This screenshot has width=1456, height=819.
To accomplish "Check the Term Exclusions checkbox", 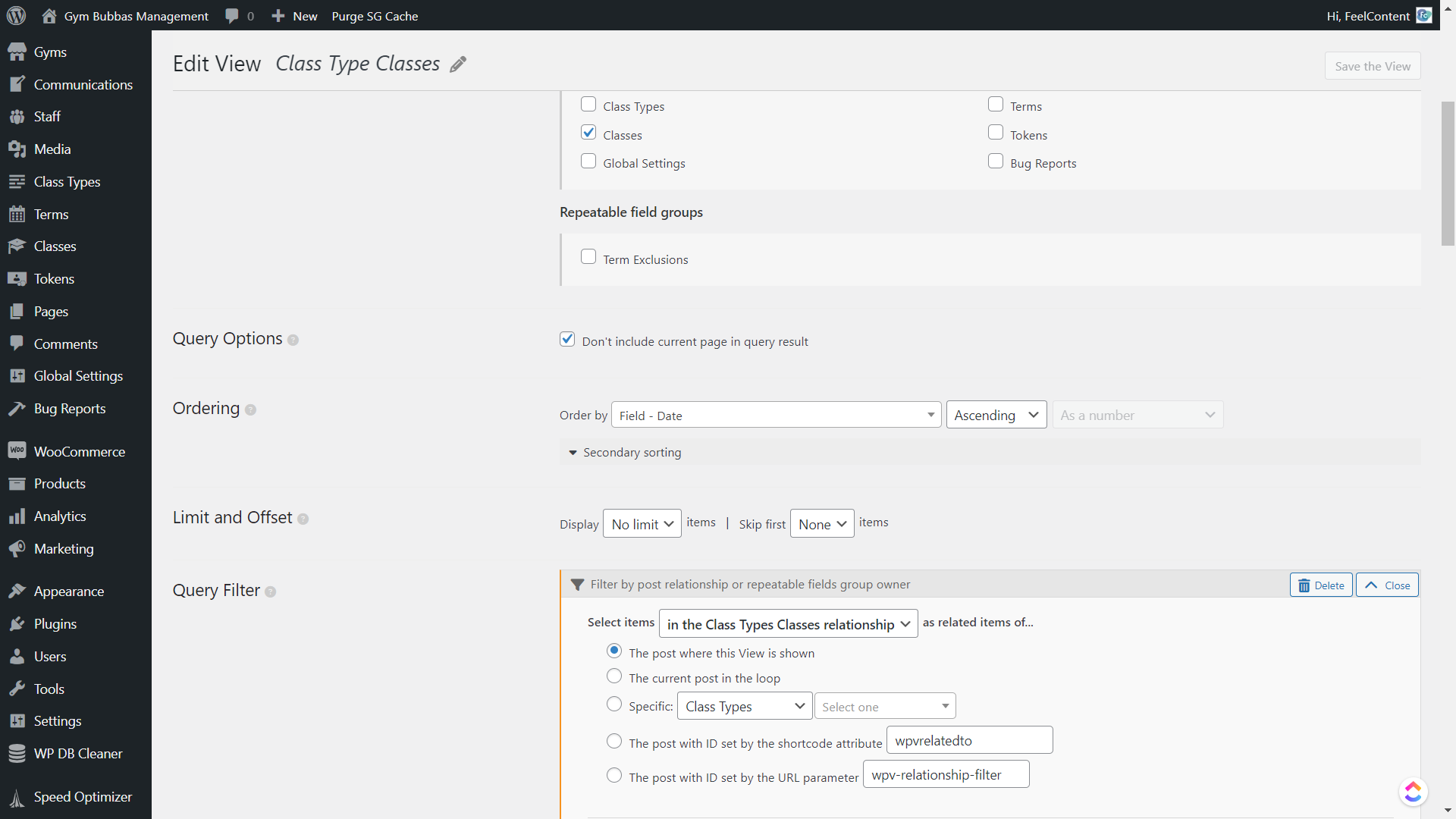I will [588, 257].
